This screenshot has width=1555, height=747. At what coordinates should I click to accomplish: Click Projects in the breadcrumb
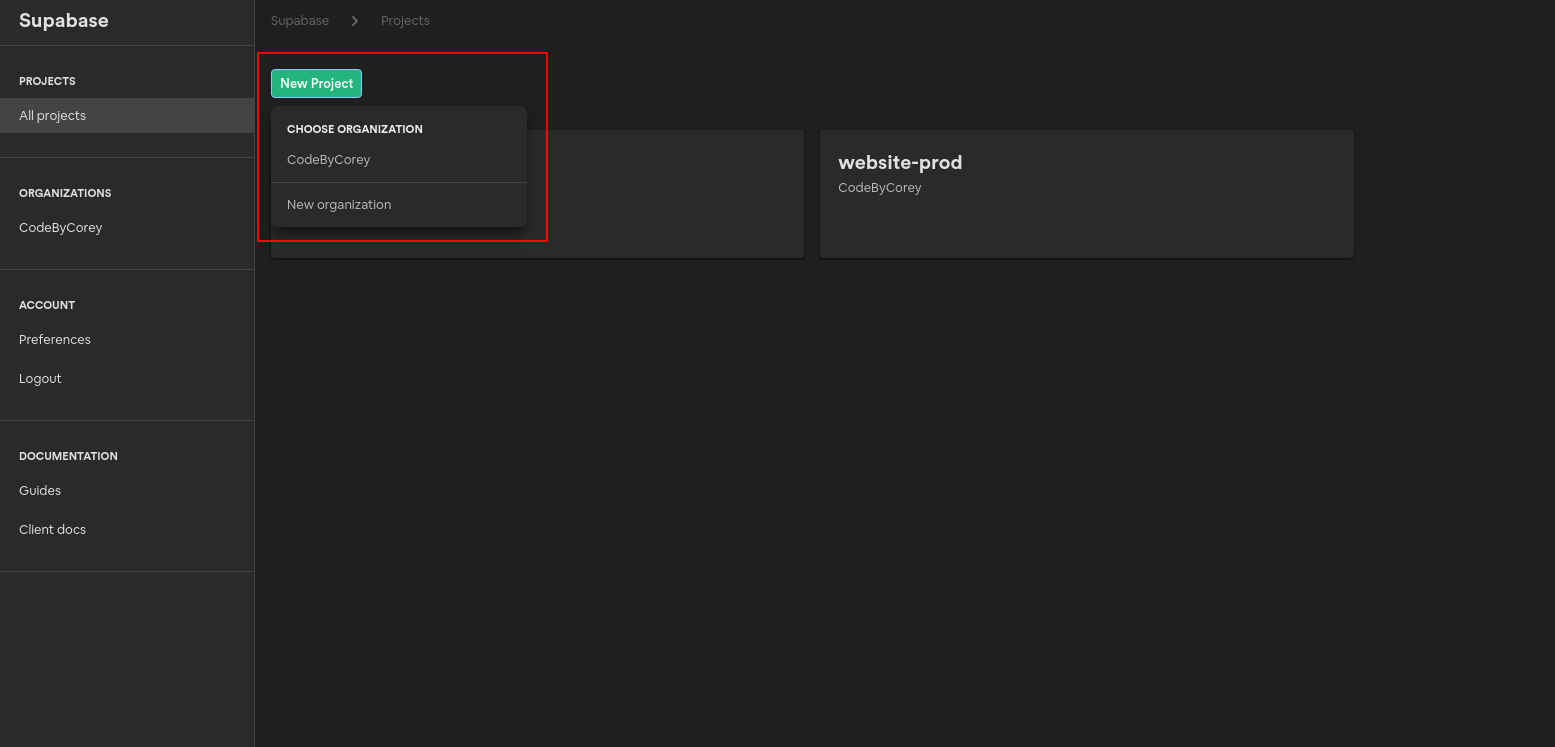tap(404, 20)
